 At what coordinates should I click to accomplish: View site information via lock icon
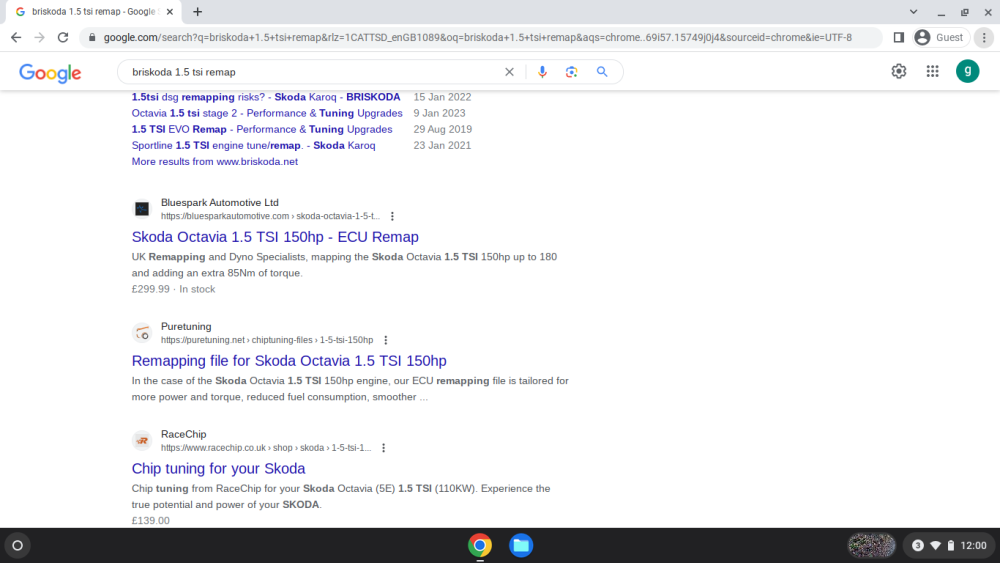click(92, 38)
